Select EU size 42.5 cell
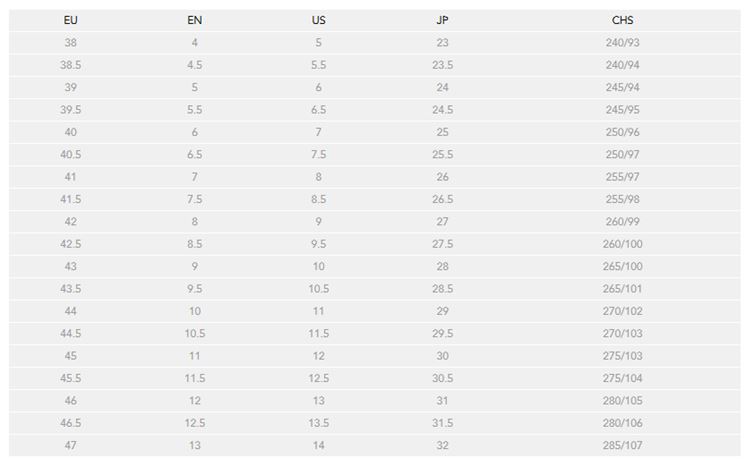750x465 pixels. point(71,244)
